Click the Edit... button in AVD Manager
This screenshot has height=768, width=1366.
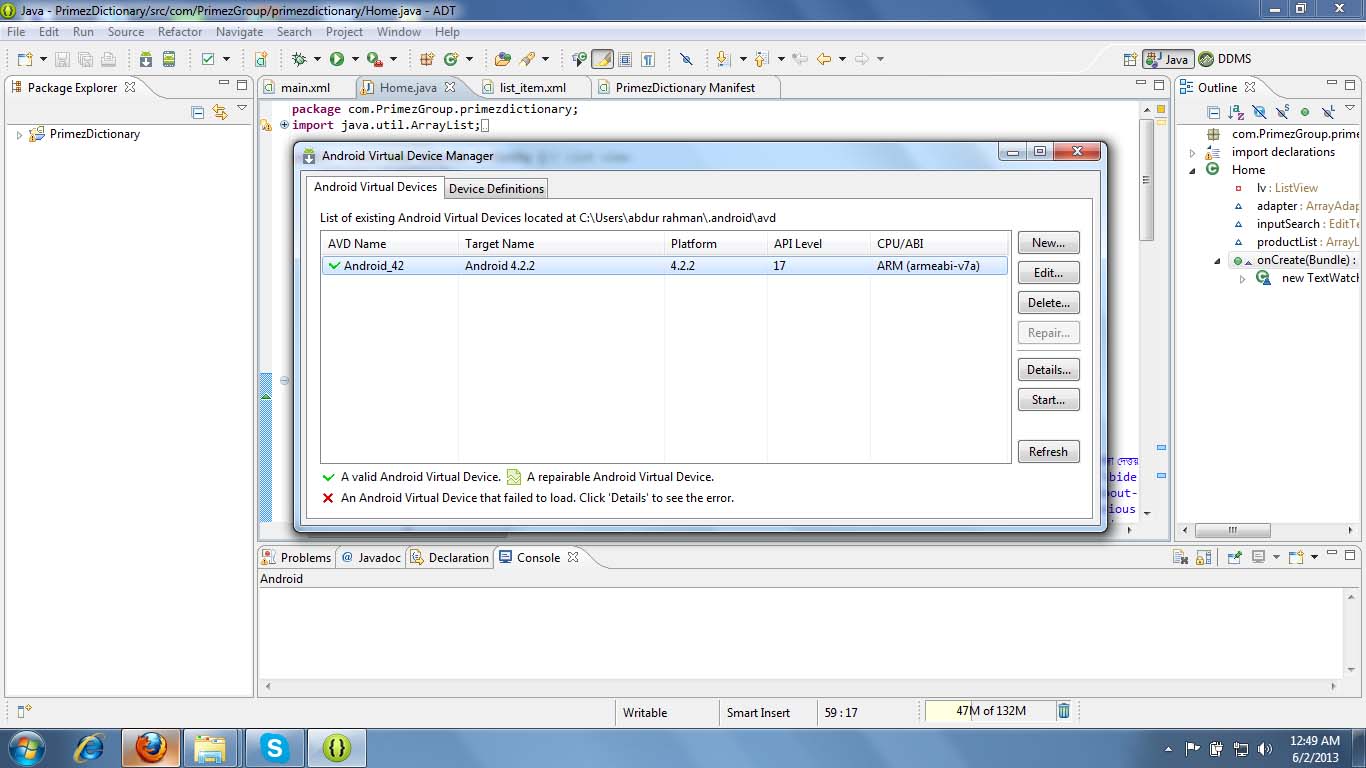(1048, 273)
